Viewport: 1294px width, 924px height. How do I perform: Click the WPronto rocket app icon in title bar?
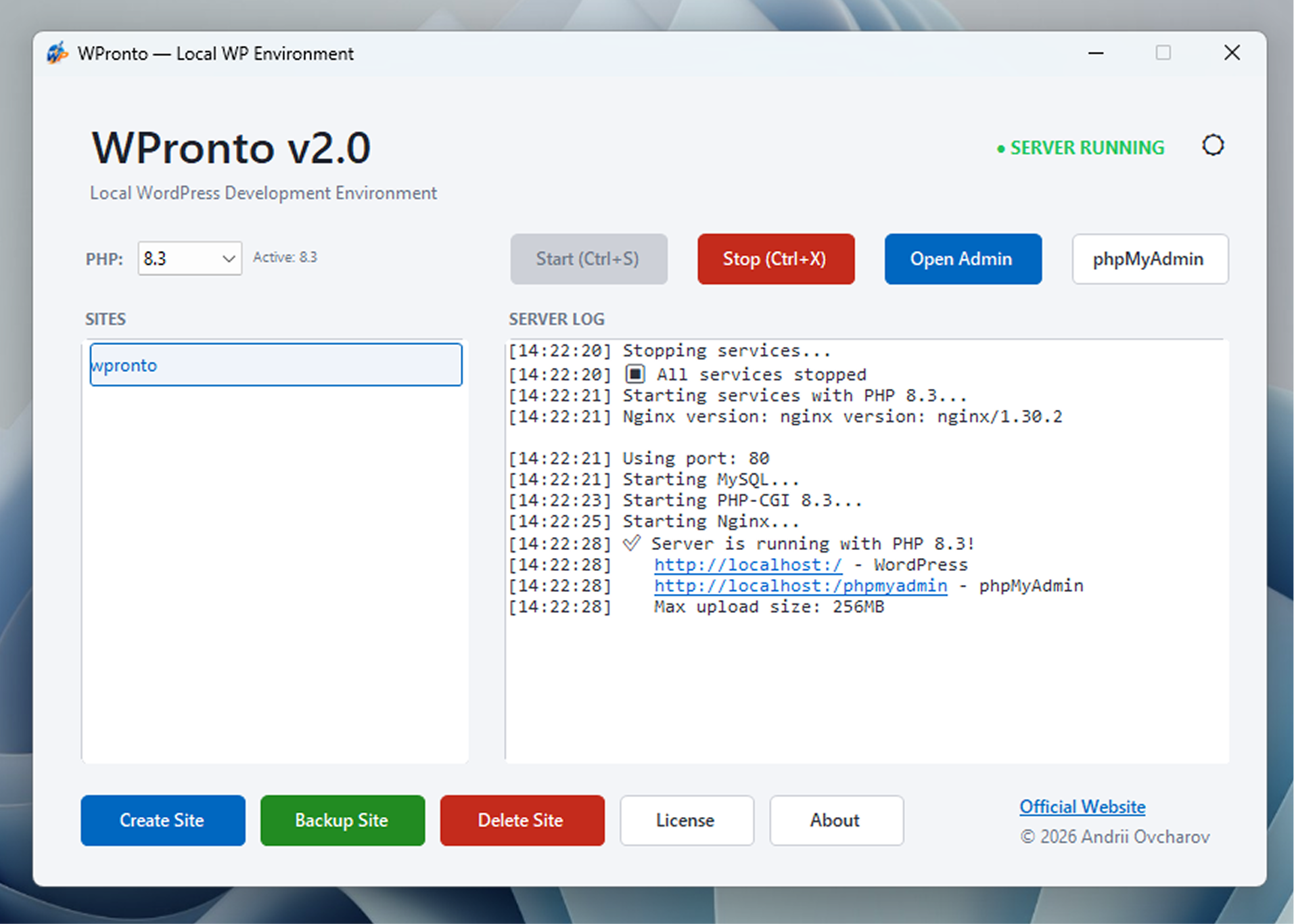(x=57, y=53)
